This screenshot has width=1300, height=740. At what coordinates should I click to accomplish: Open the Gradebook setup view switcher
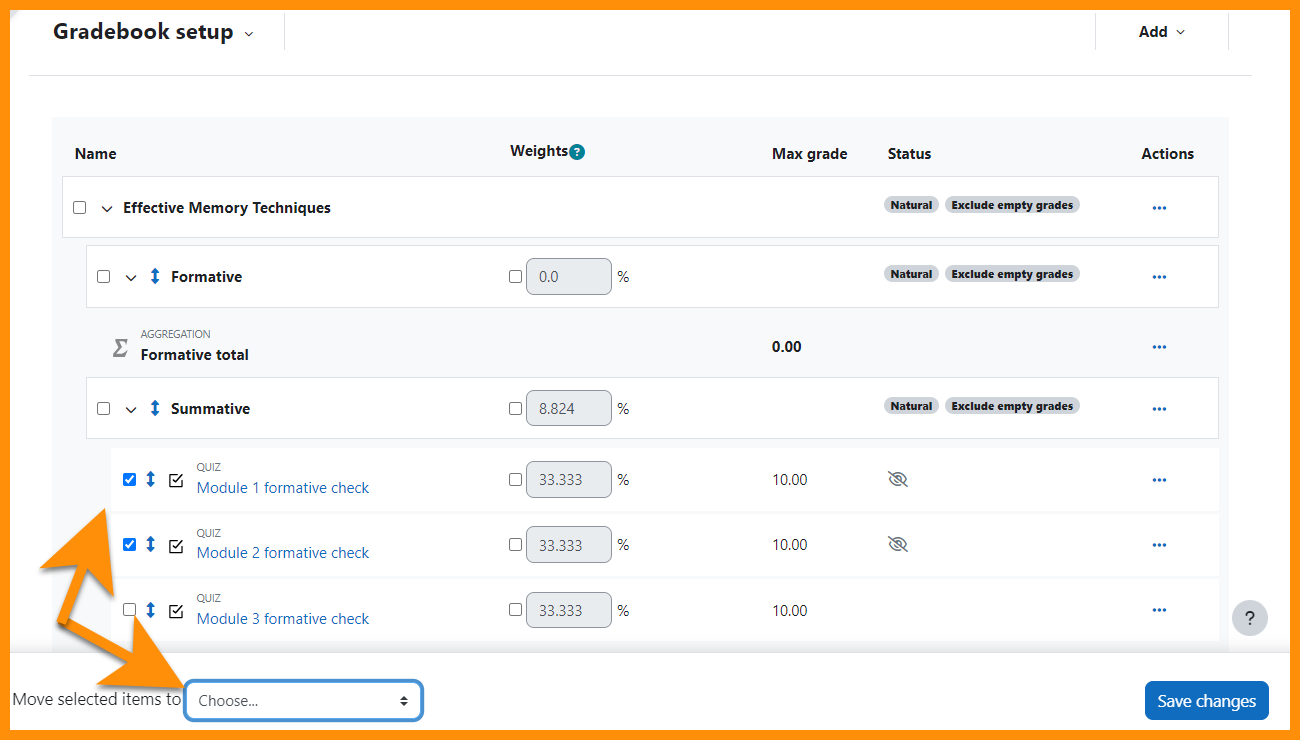coord(249,32)
